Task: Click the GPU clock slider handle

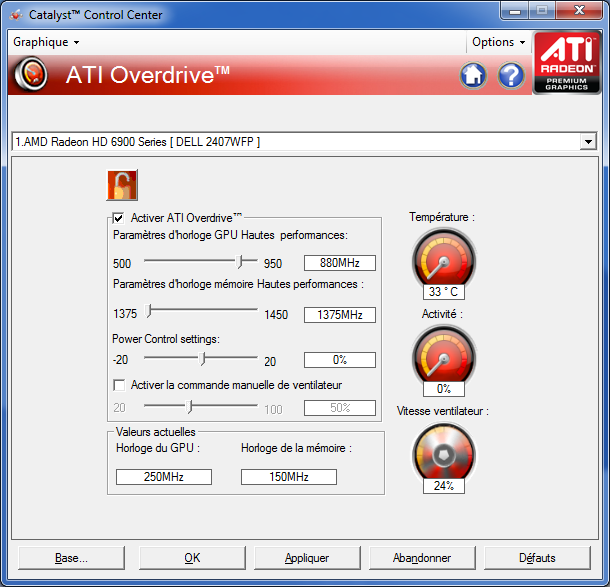Action: pos(241,262)
